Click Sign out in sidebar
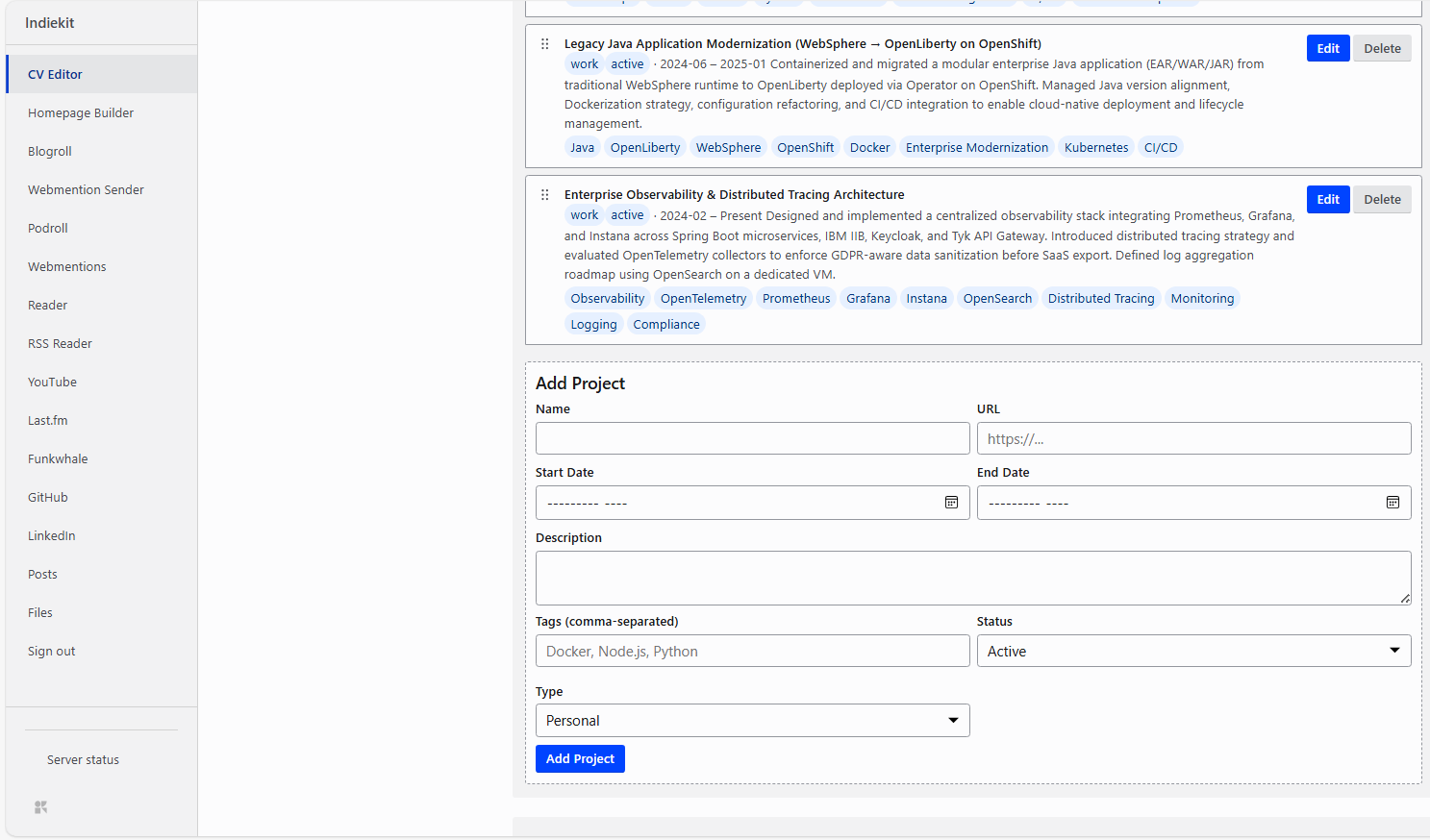Image resolution: width=1430 pixels, height=840 pixels. pos(52,651)
